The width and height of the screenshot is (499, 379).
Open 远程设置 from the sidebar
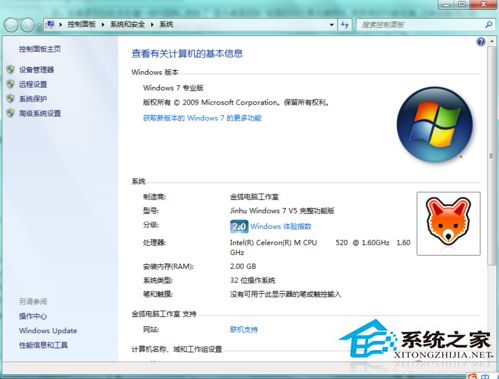[33, 84]
